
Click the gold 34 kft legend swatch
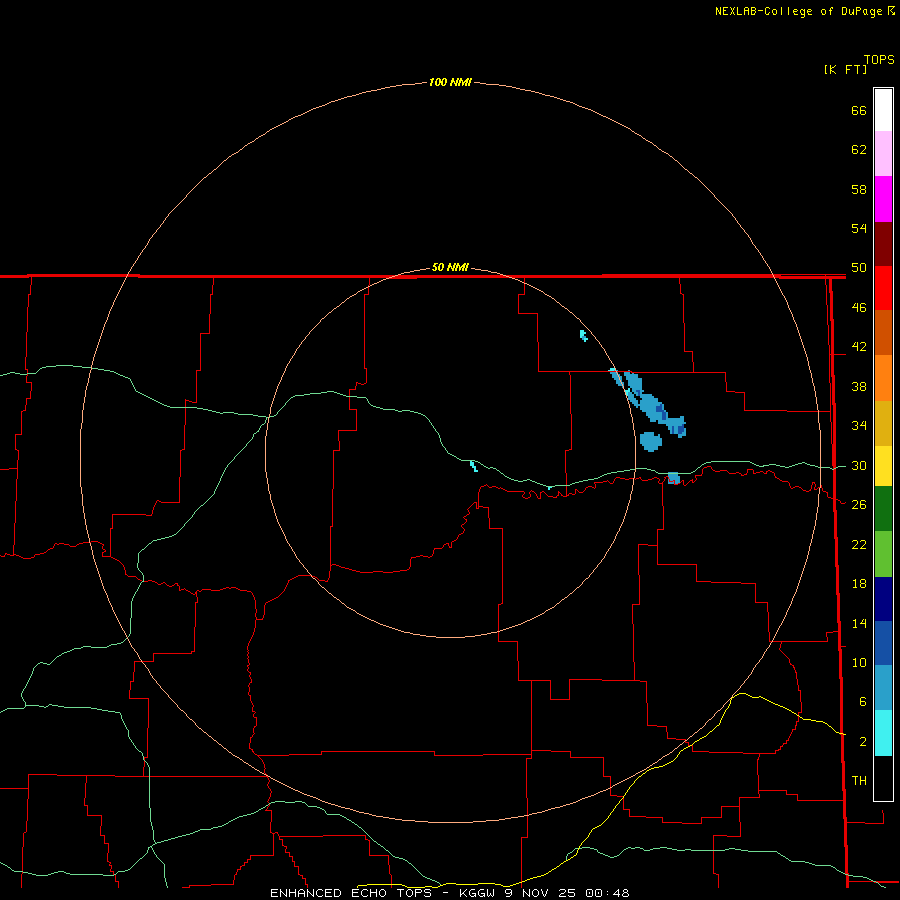[x=883, y=423]
